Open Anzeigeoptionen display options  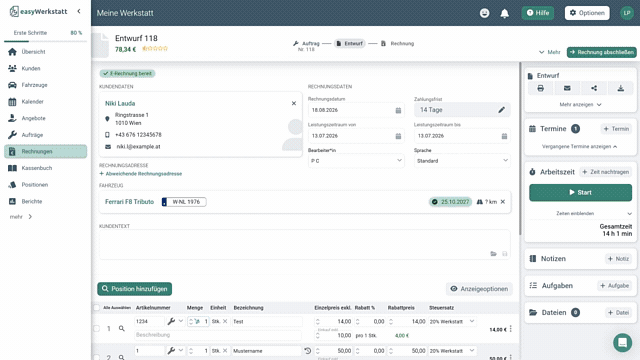(479, 289)
